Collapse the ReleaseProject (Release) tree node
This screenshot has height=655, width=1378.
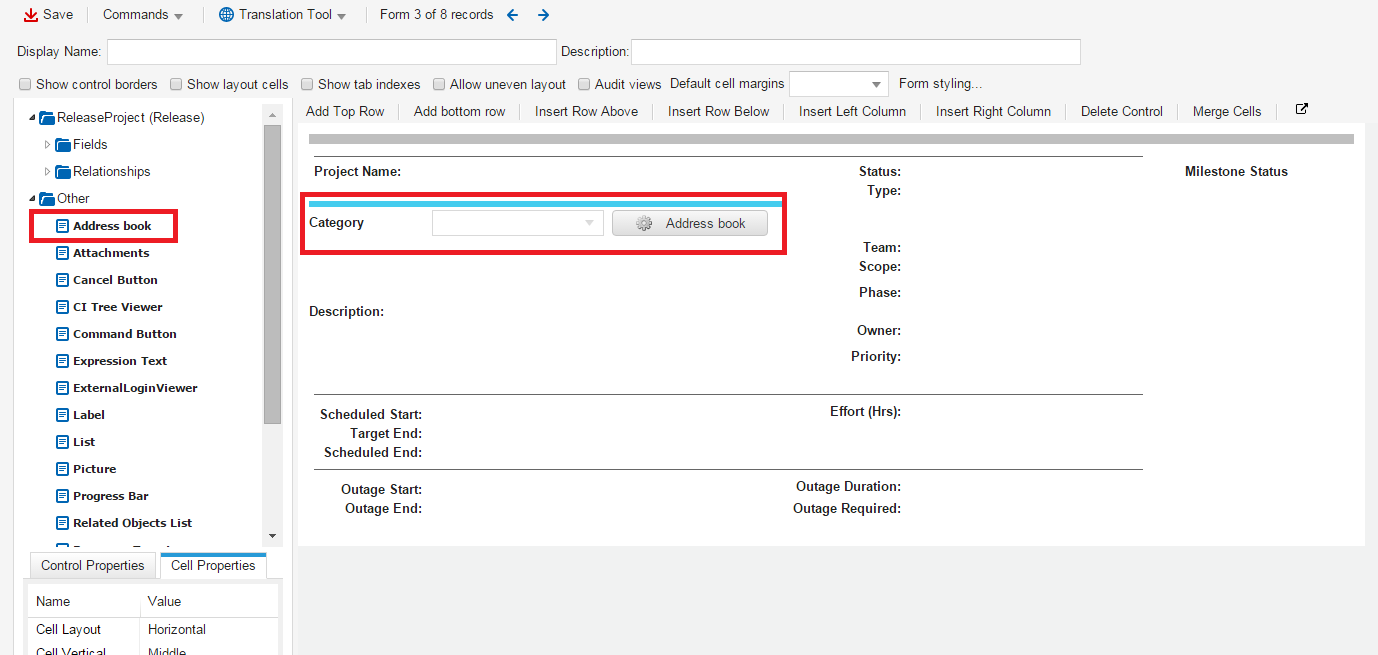(34, 117)
